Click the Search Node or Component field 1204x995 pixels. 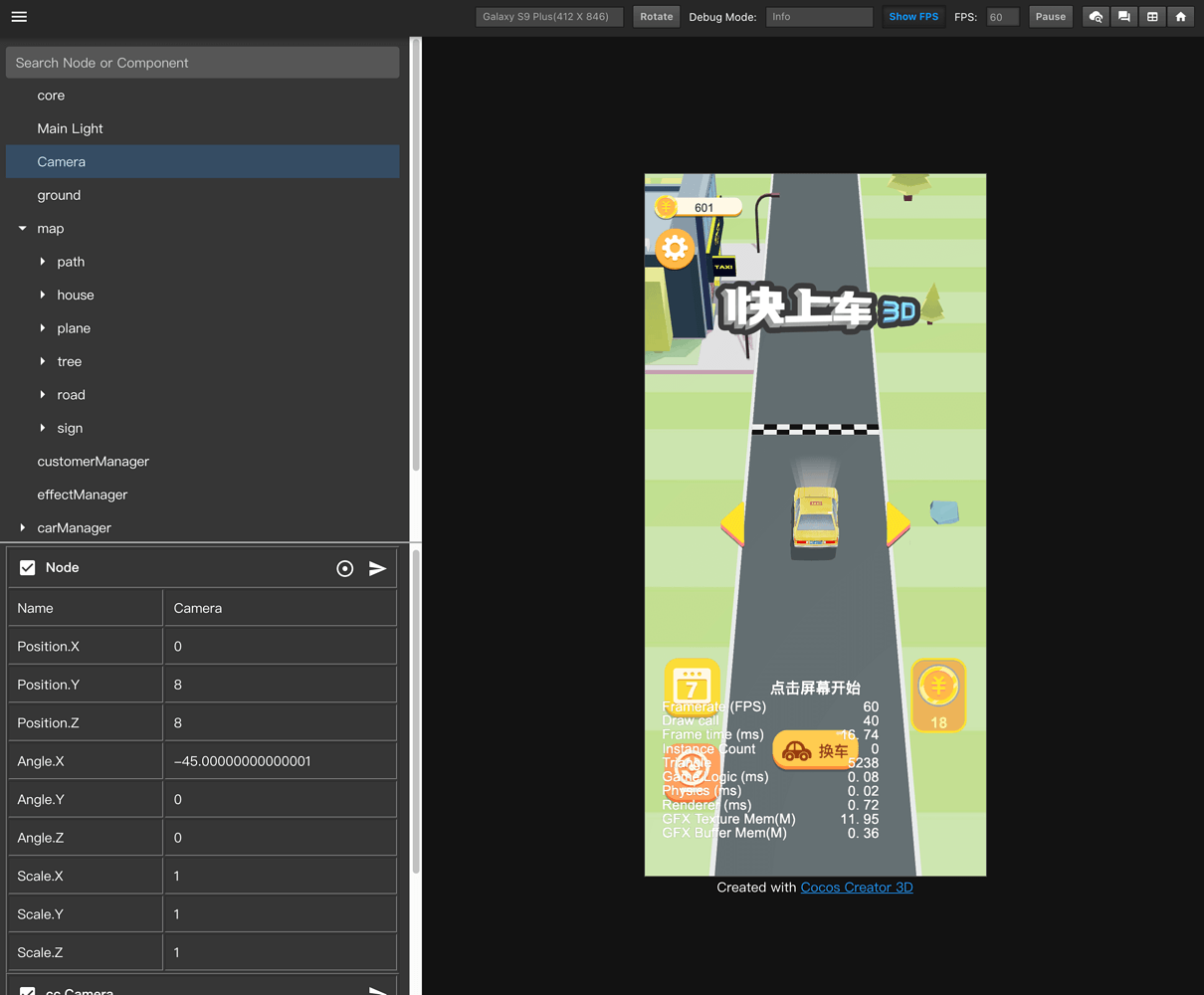point(202,62)
